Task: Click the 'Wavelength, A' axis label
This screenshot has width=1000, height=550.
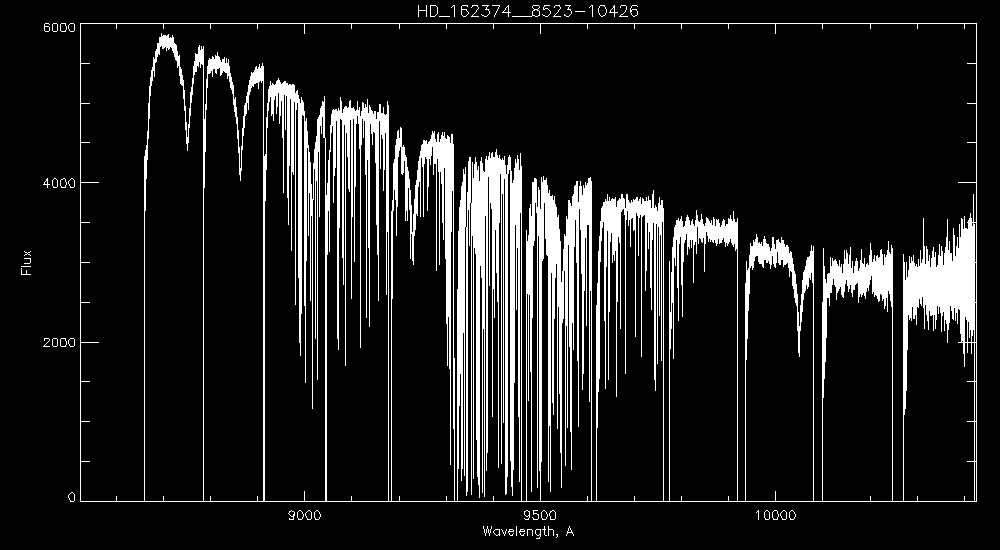Action: pos(528,531)
